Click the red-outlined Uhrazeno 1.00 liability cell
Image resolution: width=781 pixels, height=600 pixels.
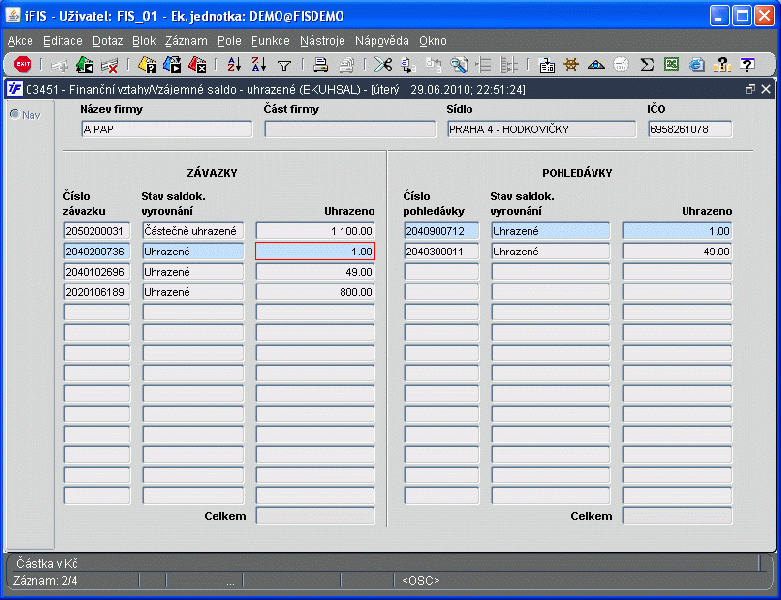[315, 251]
